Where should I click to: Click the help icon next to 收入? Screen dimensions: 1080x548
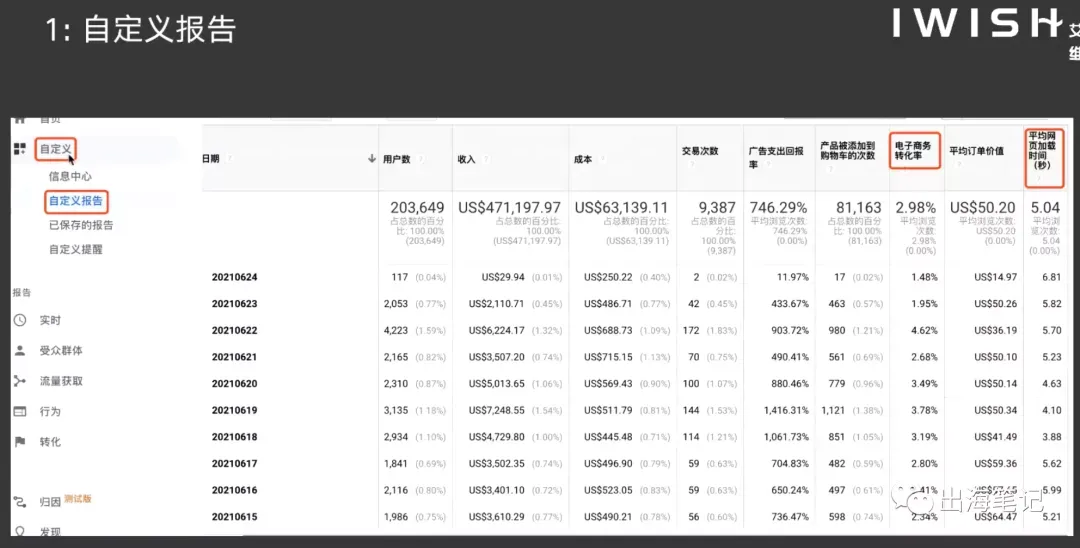(485, 159)
